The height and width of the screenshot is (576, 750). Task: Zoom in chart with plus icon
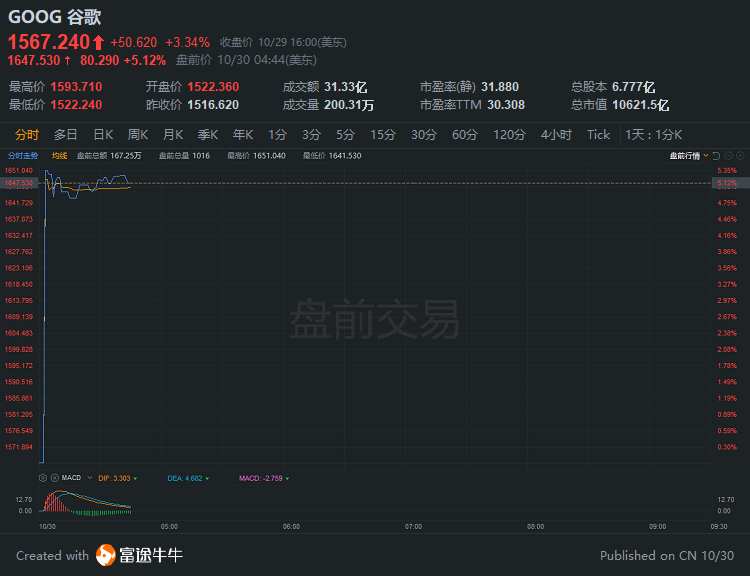740,155
